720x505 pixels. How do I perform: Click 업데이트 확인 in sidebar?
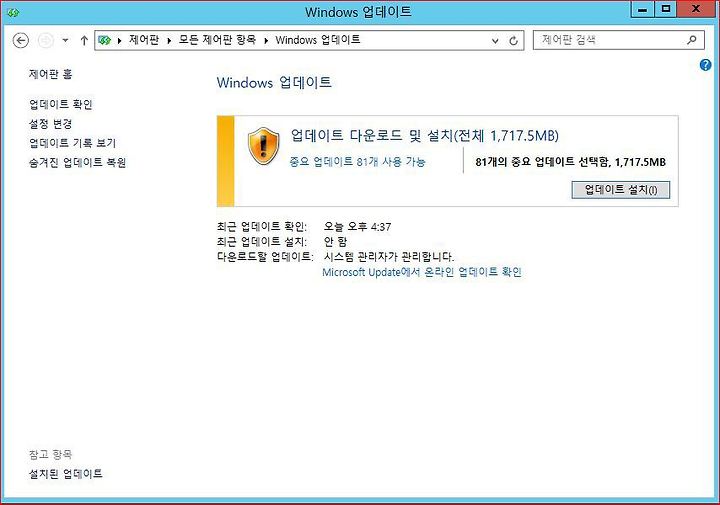pyautogui.click(x=61, y=104)
